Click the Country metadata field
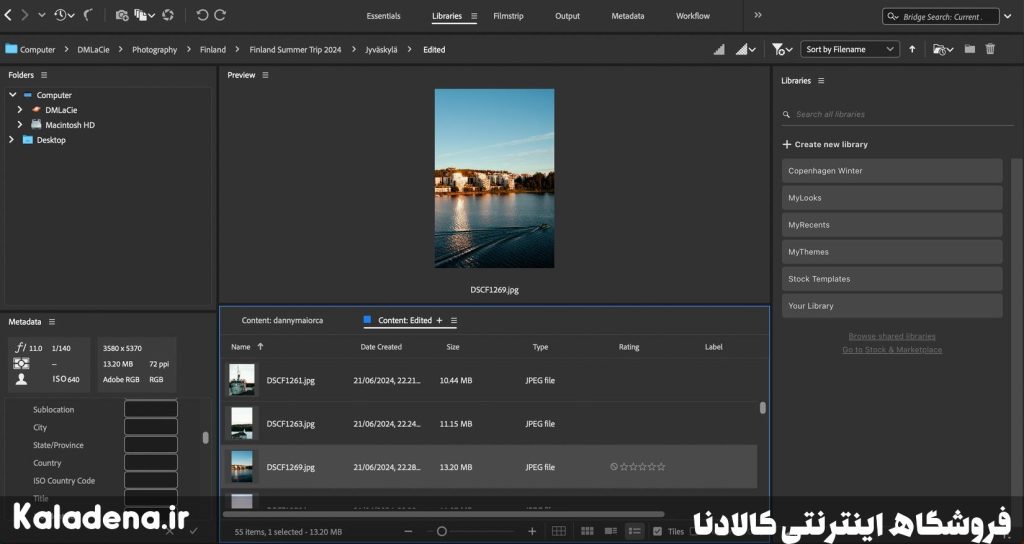This screenshot has width=1024, height=544. (x=151, y=463)
